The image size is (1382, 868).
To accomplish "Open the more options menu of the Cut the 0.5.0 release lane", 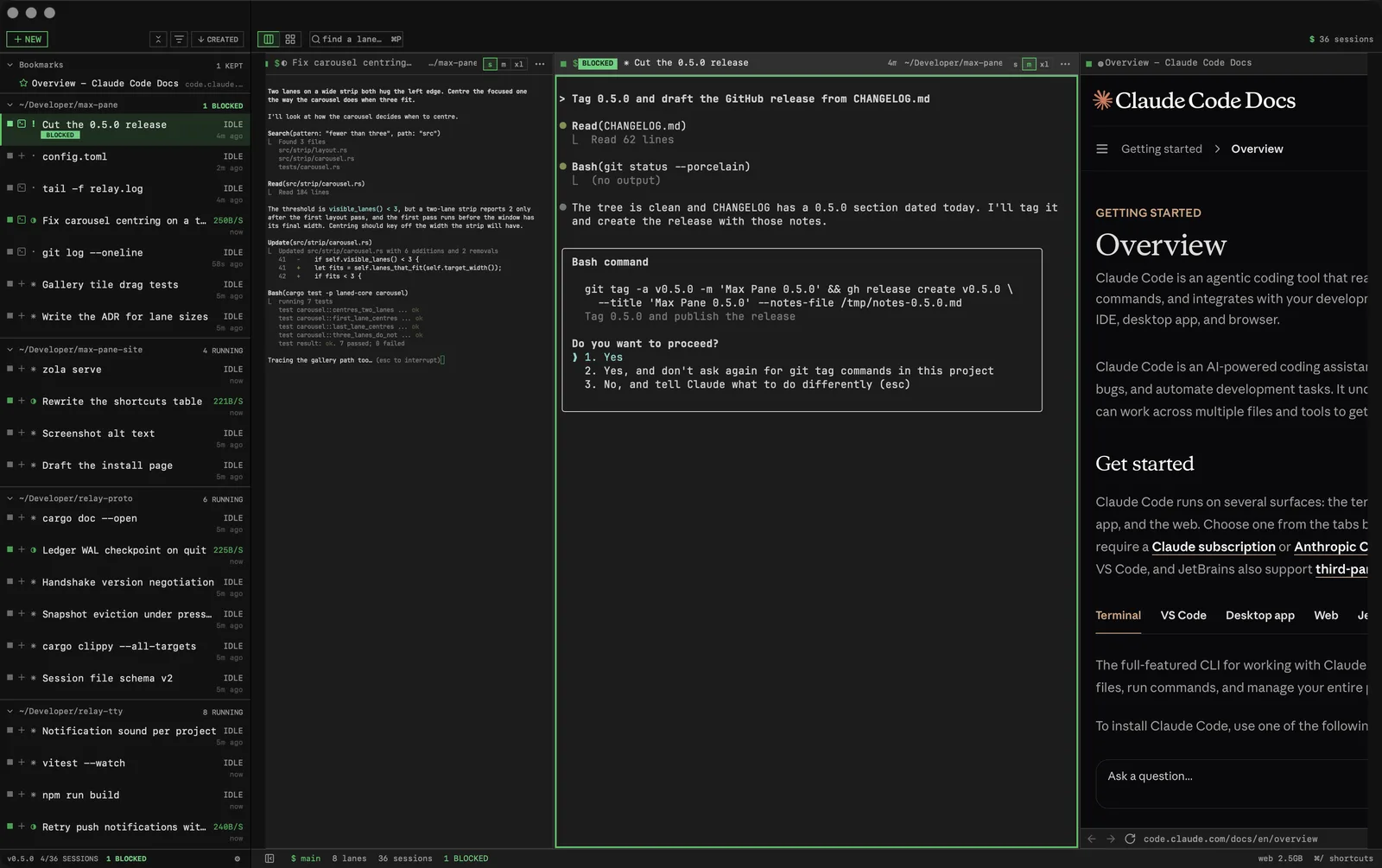I will click(x=1065, y=64).
